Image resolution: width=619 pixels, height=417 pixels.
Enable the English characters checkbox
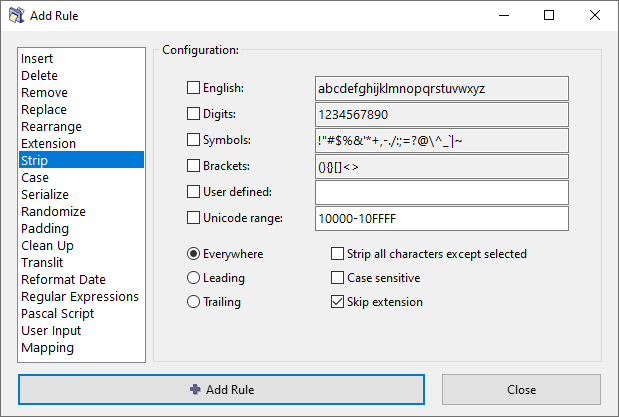pyautogui.click(x=194, y=89)
